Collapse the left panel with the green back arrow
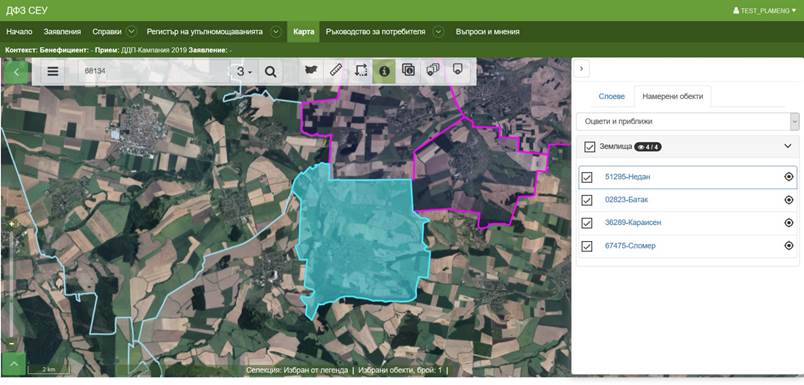The image size is (804, 385). pos(16,72)
